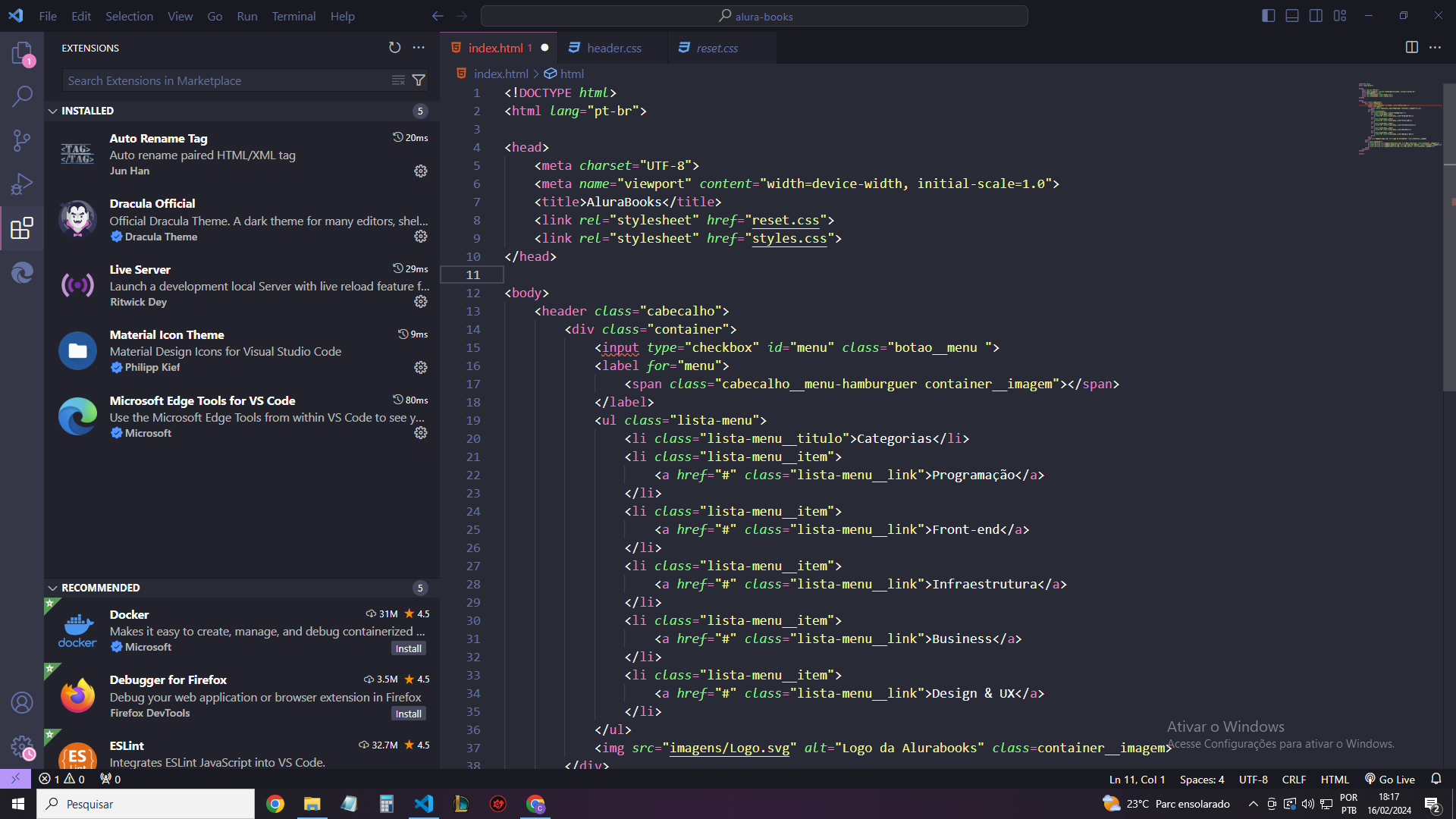Customize layout from title bar
The image size is (1456, 819).
pyautogui.click(x=1340, y=16)
